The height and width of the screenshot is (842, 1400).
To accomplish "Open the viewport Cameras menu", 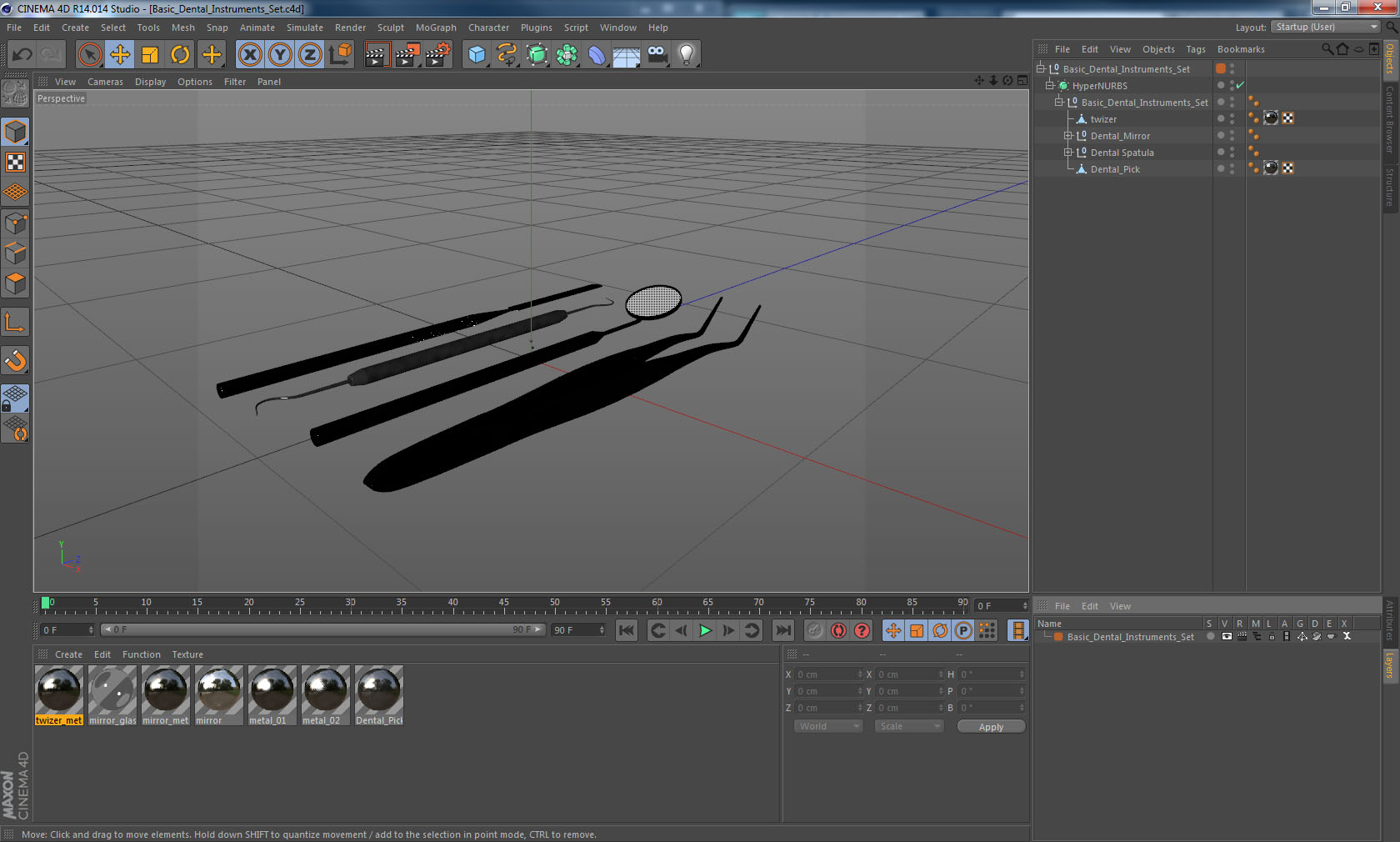I will point(105,82).
